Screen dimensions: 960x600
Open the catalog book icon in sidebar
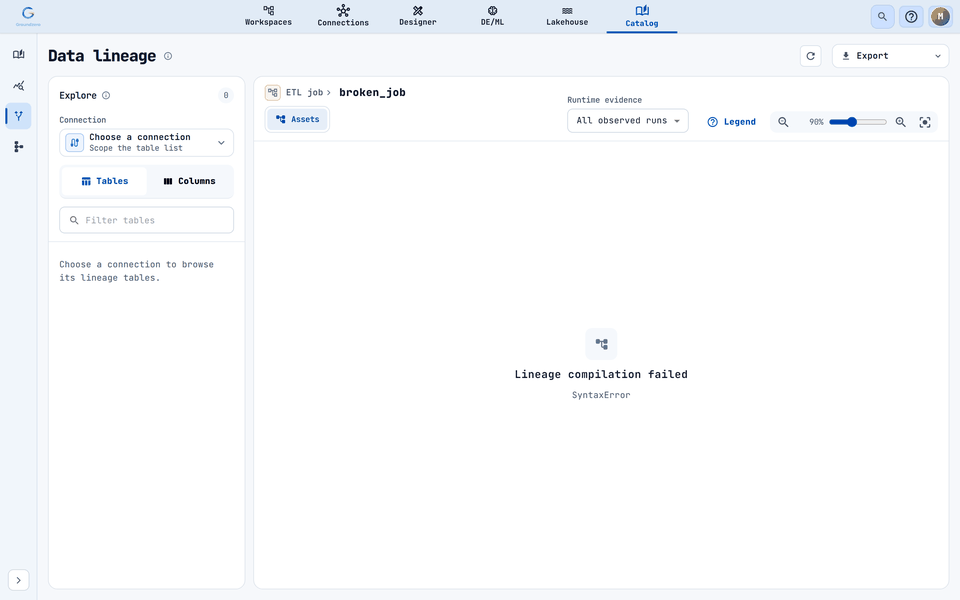click(18, 54)
